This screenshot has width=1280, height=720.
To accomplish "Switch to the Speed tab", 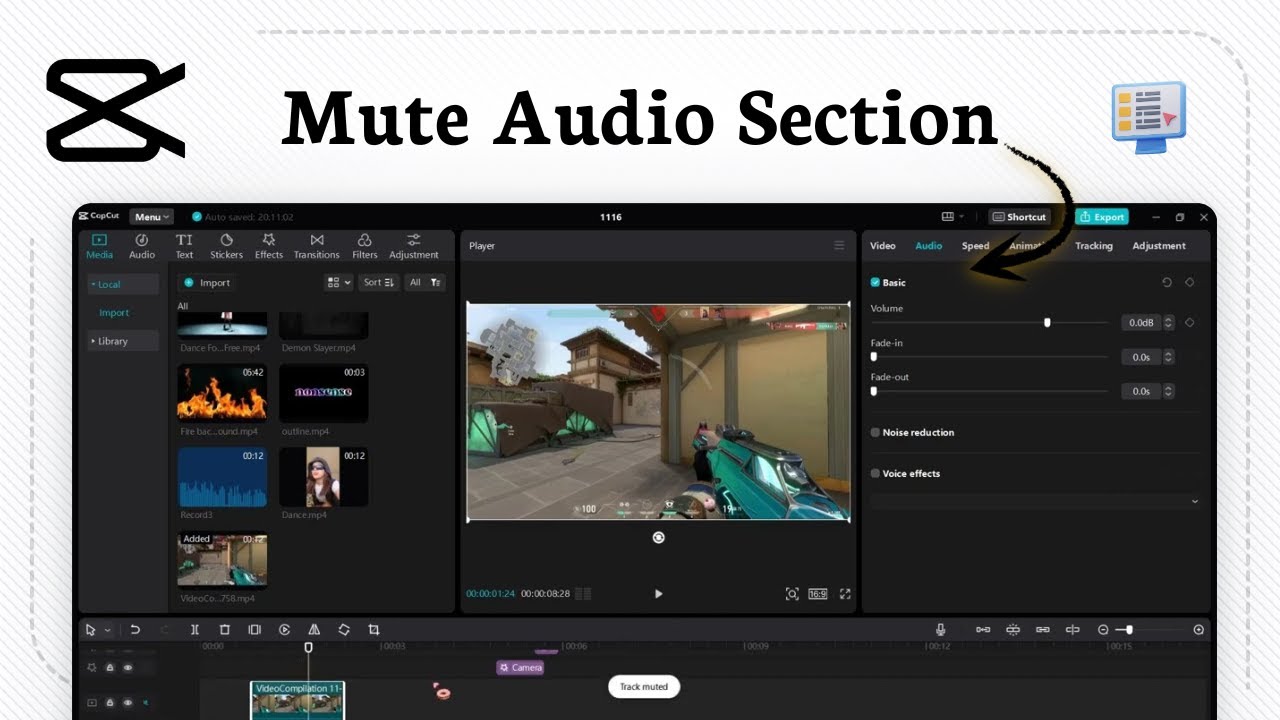I will tap(976, 246).
